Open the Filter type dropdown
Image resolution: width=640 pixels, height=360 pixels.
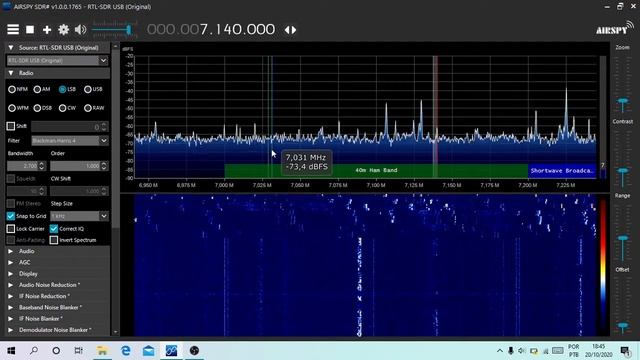70,140
